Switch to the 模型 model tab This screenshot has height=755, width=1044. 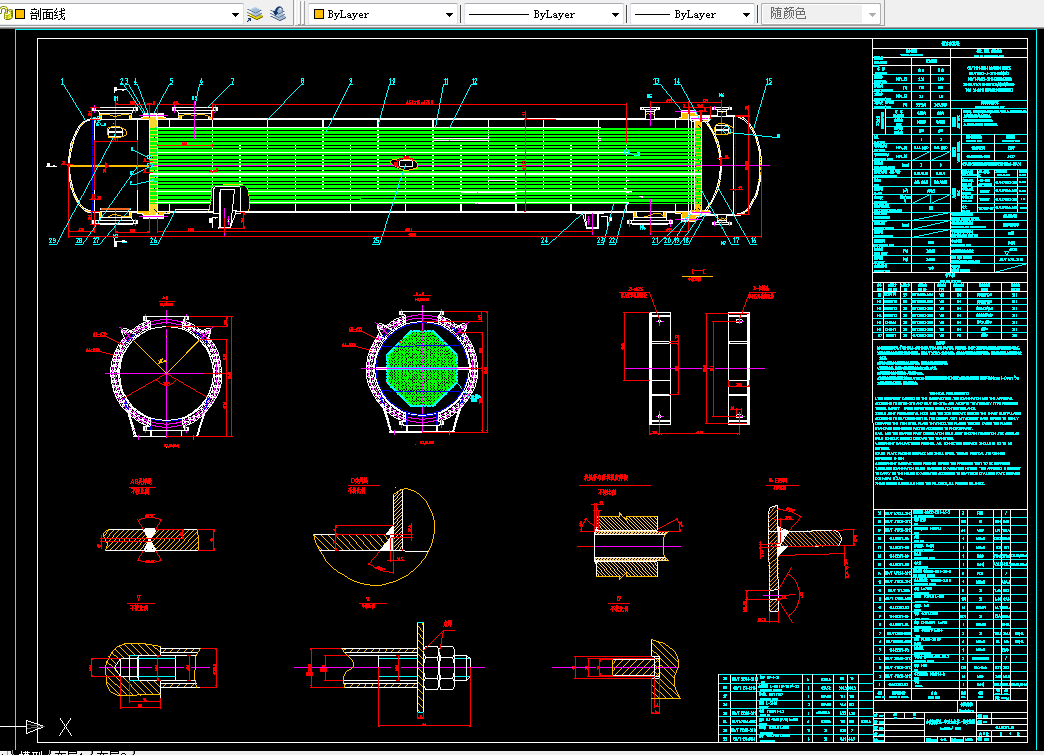tap(33, 752)
